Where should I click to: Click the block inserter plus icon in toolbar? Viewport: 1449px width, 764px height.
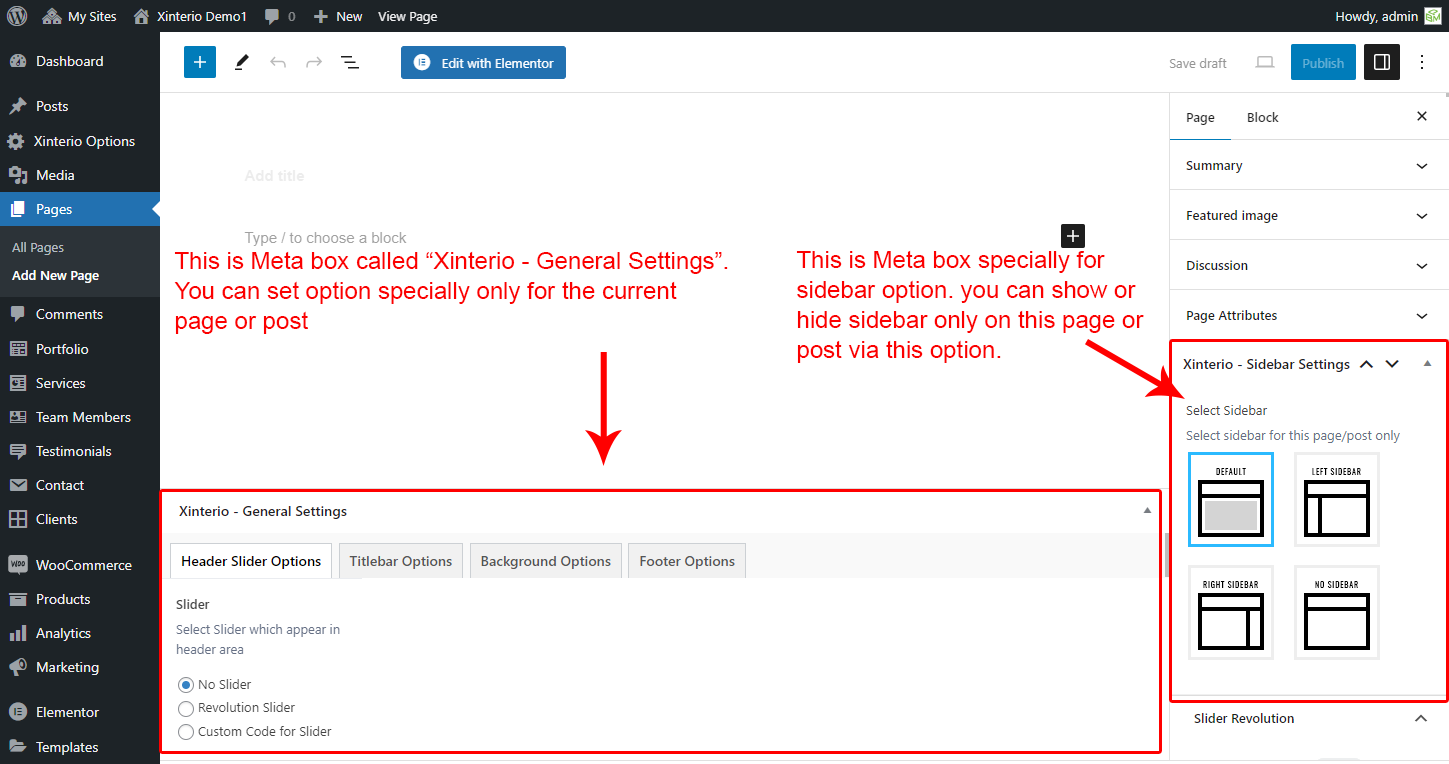coord(199,62)
